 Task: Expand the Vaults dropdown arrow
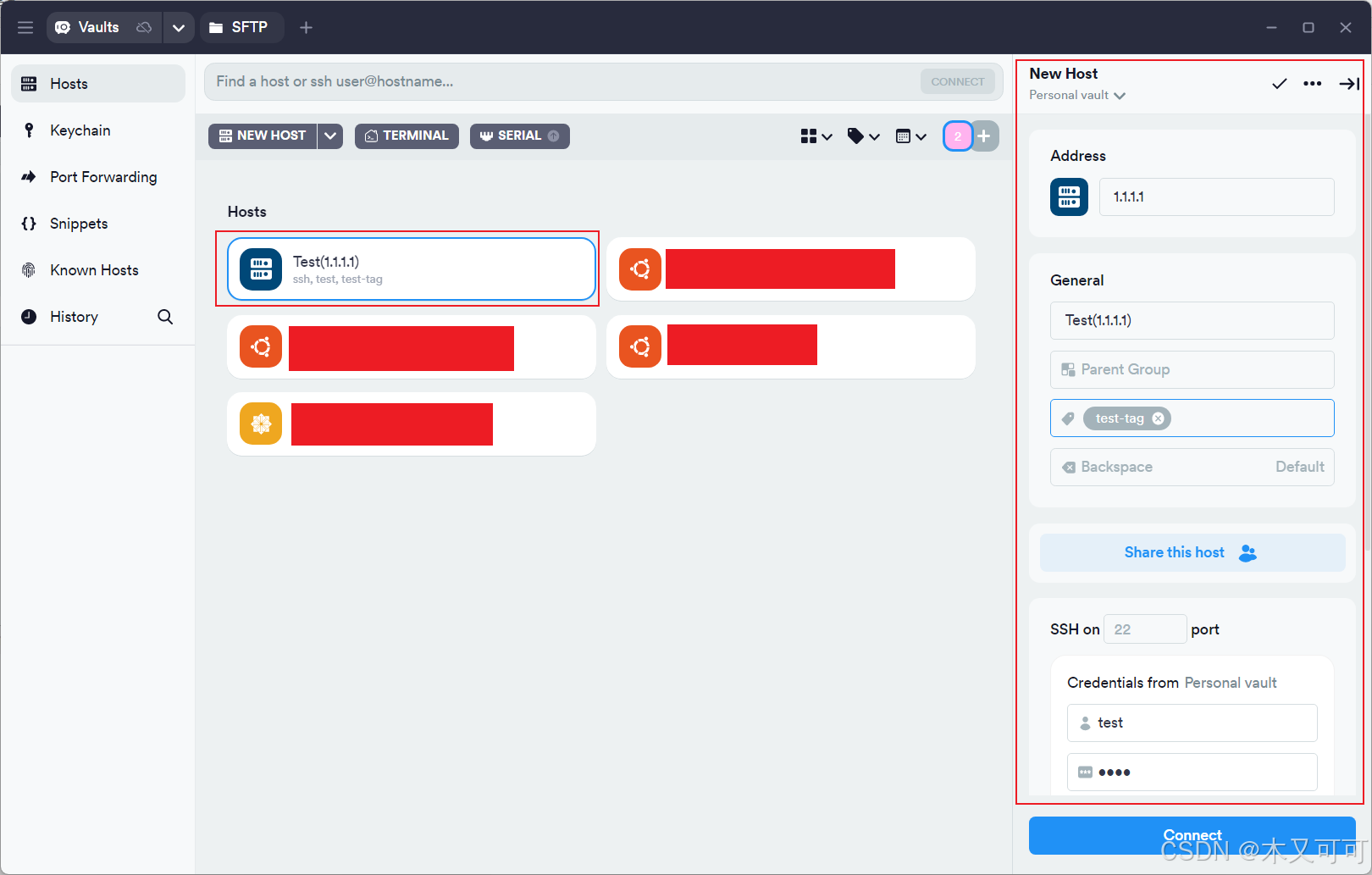pos(179,27)
